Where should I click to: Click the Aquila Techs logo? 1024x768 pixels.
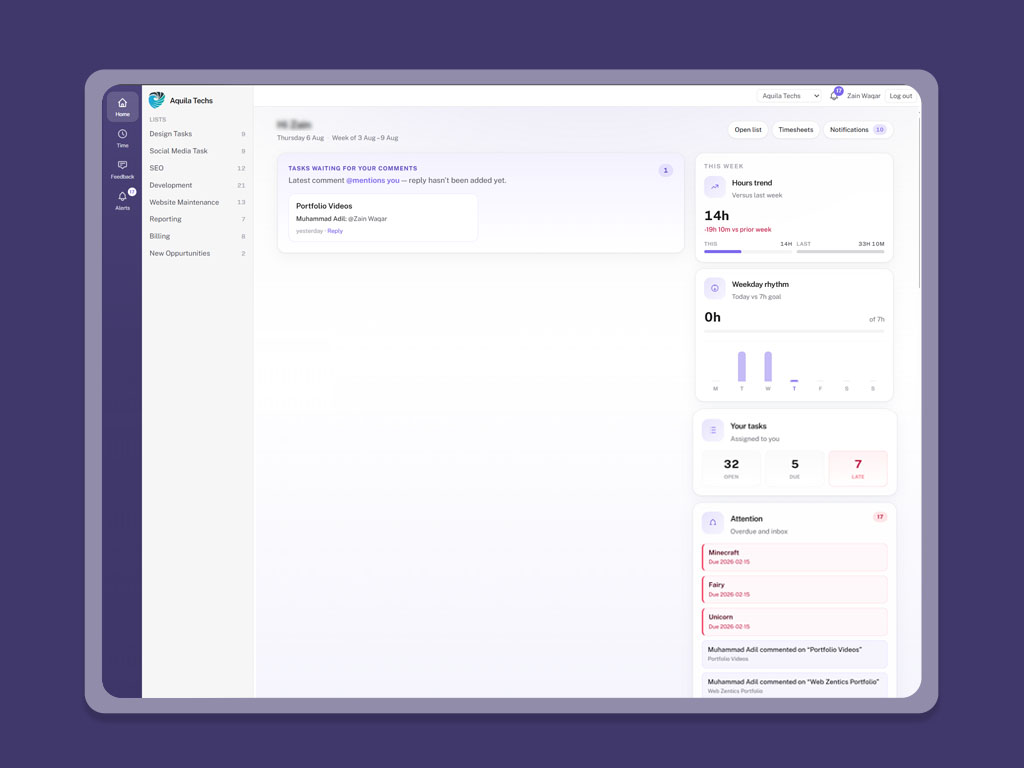click(x=157, y=100)
